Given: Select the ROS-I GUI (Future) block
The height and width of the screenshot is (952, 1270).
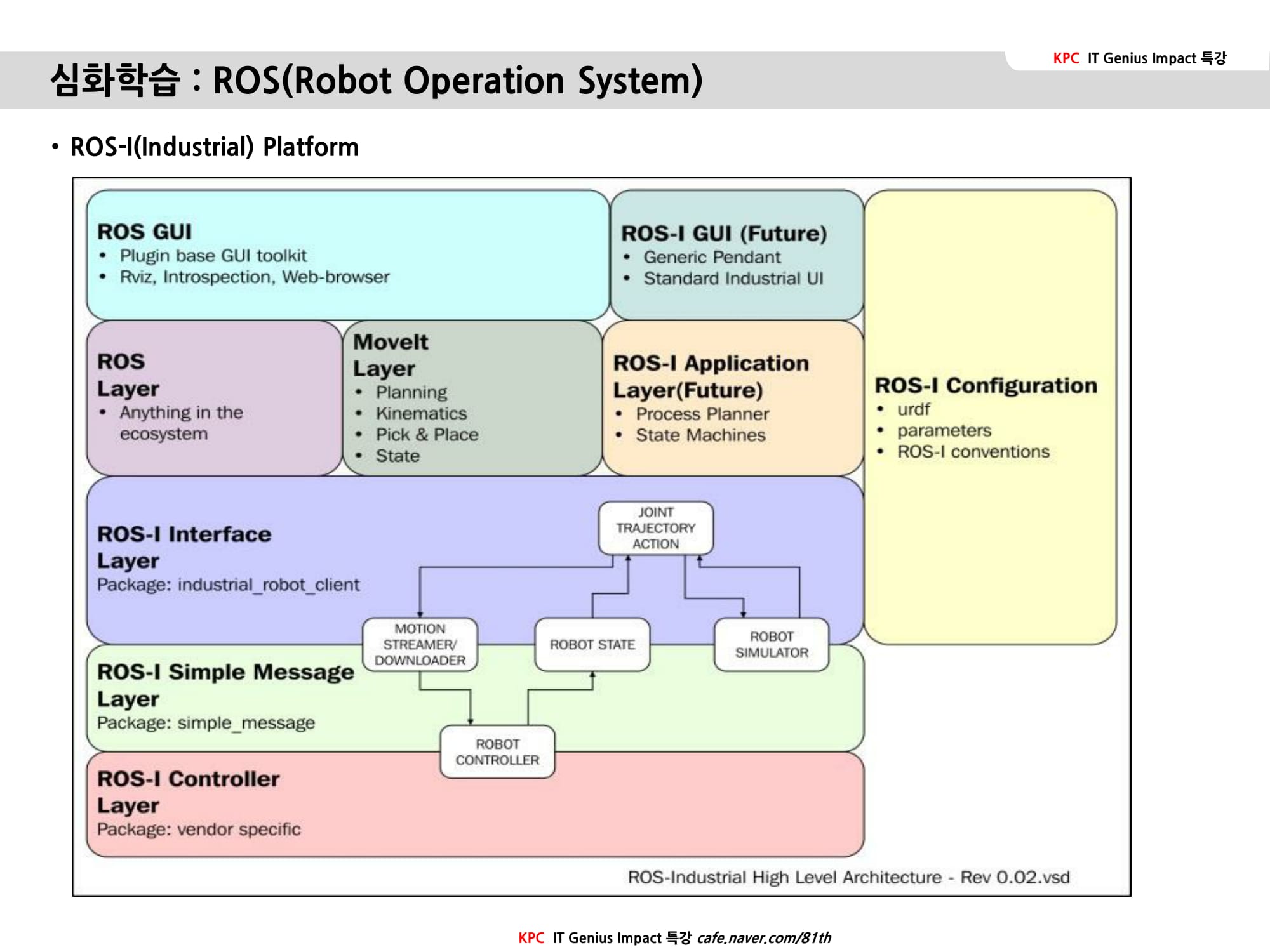Looking at the screenshot, I should coord(737,255).
